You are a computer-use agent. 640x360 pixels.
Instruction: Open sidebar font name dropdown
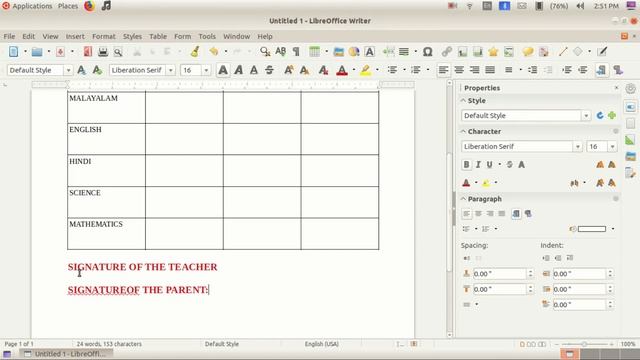(x=577, y=147)
